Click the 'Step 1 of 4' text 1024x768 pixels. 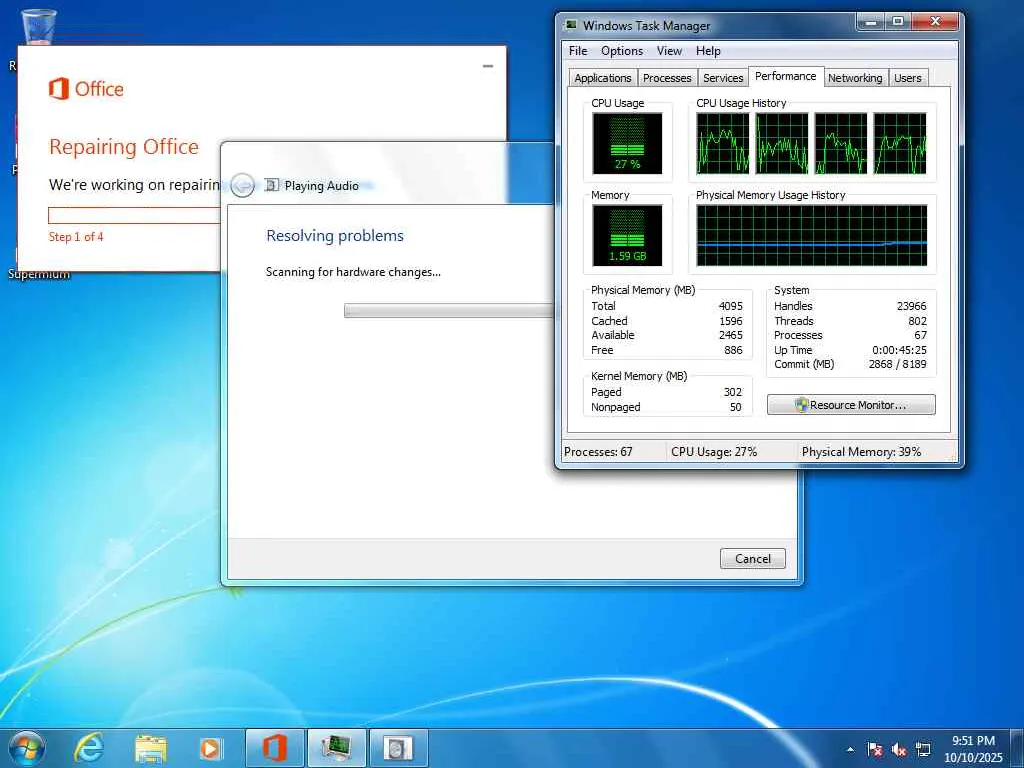(76, 236)
